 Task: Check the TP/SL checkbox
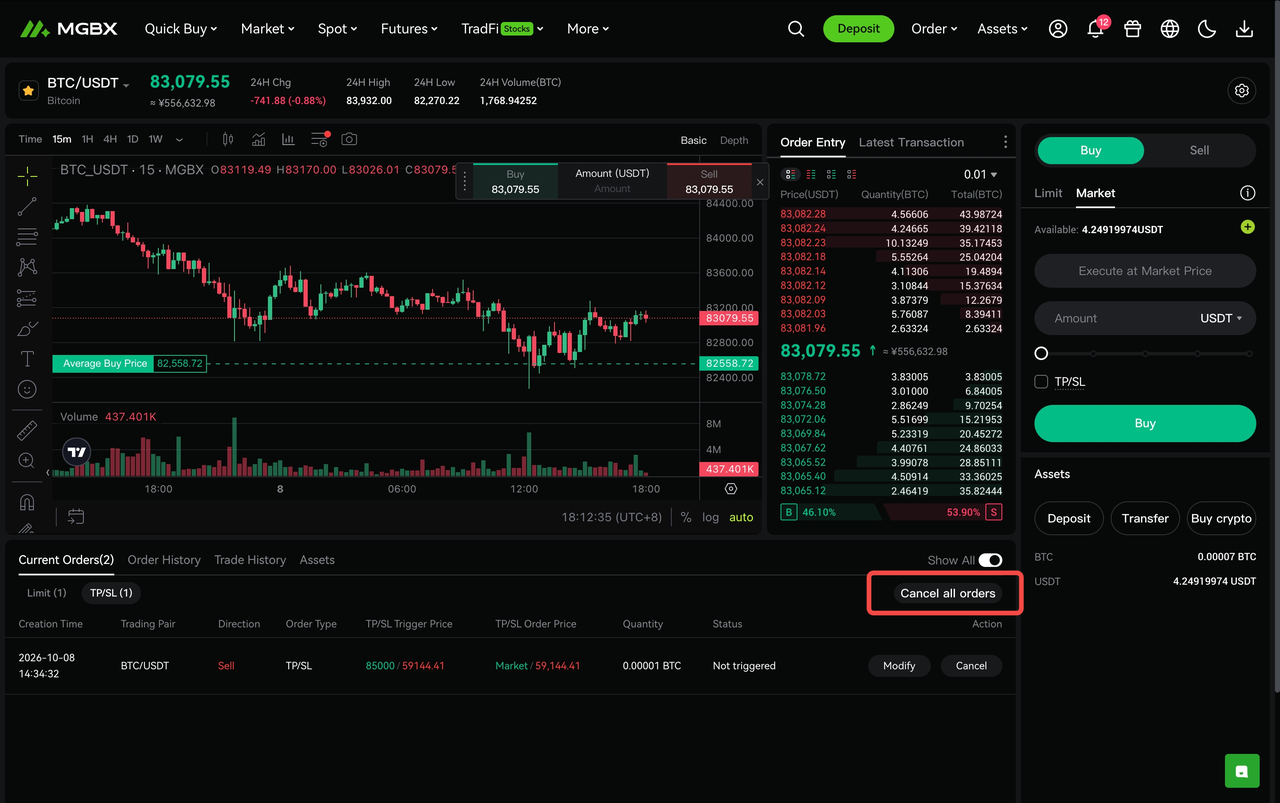tap(1041, 382)
